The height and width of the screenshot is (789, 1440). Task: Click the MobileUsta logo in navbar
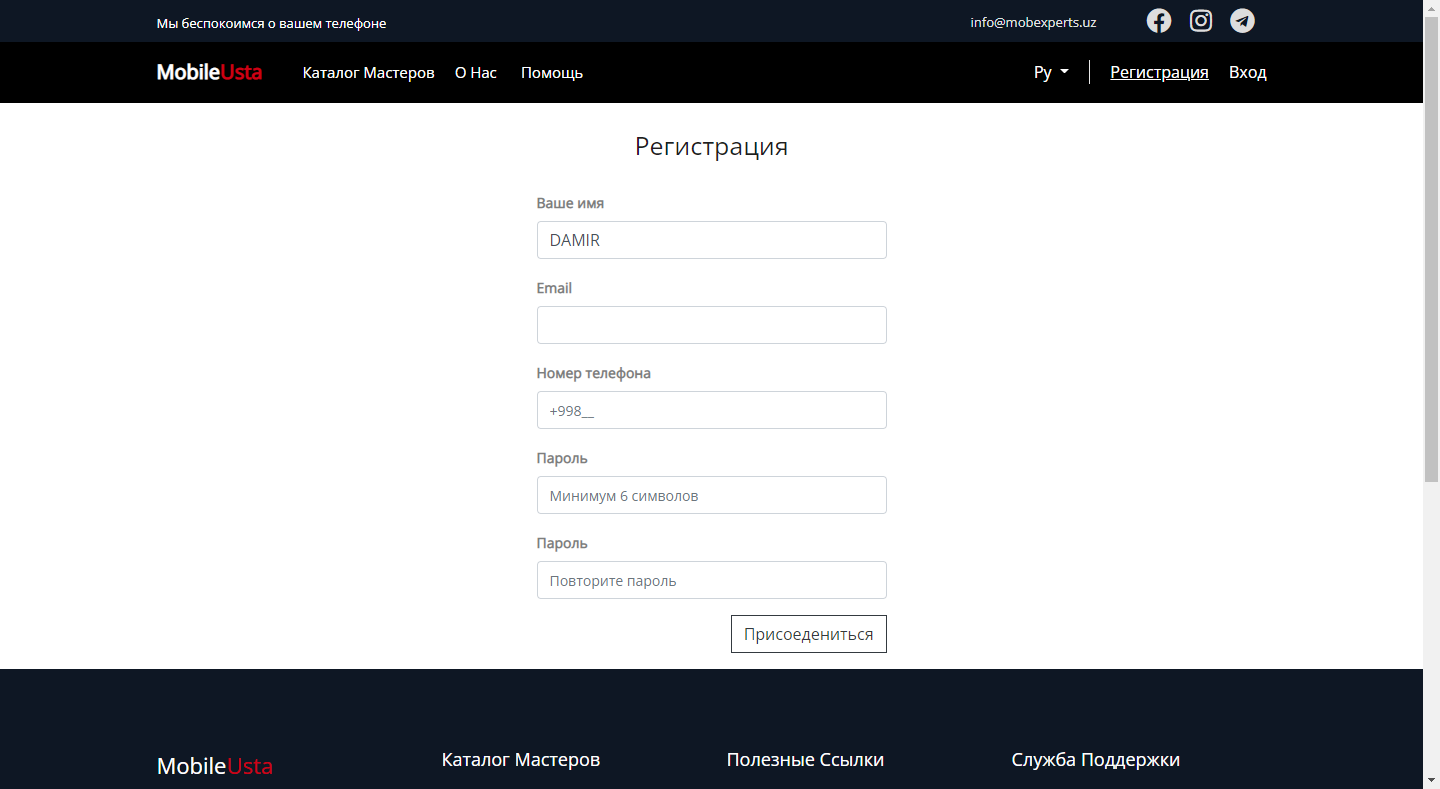(209, 72)
